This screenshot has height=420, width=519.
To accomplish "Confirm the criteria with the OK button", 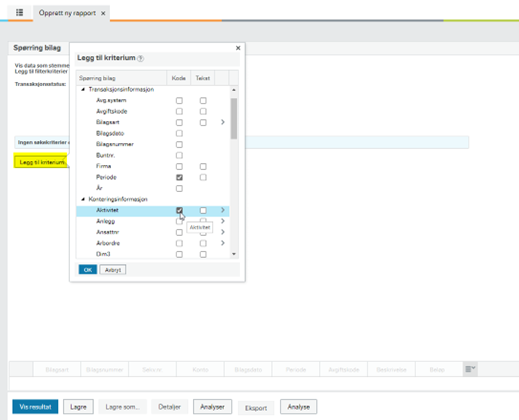I will tap(88, 270).
